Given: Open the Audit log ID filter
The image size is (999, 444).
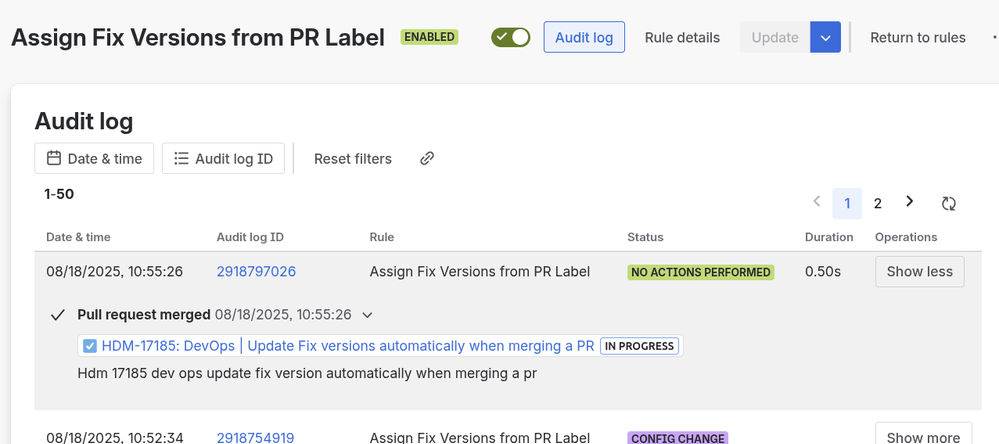Looking at the screenshot, I should (x=223, y=158).
